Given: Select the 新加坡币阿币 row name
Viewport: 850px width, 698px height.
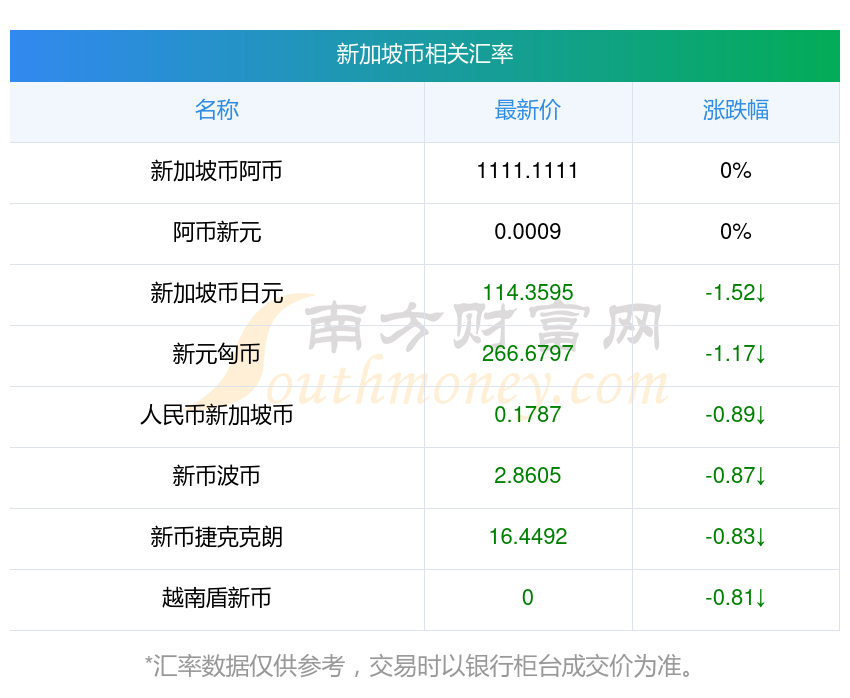Looking at the screenshot, I should click(x=217, y=171).
